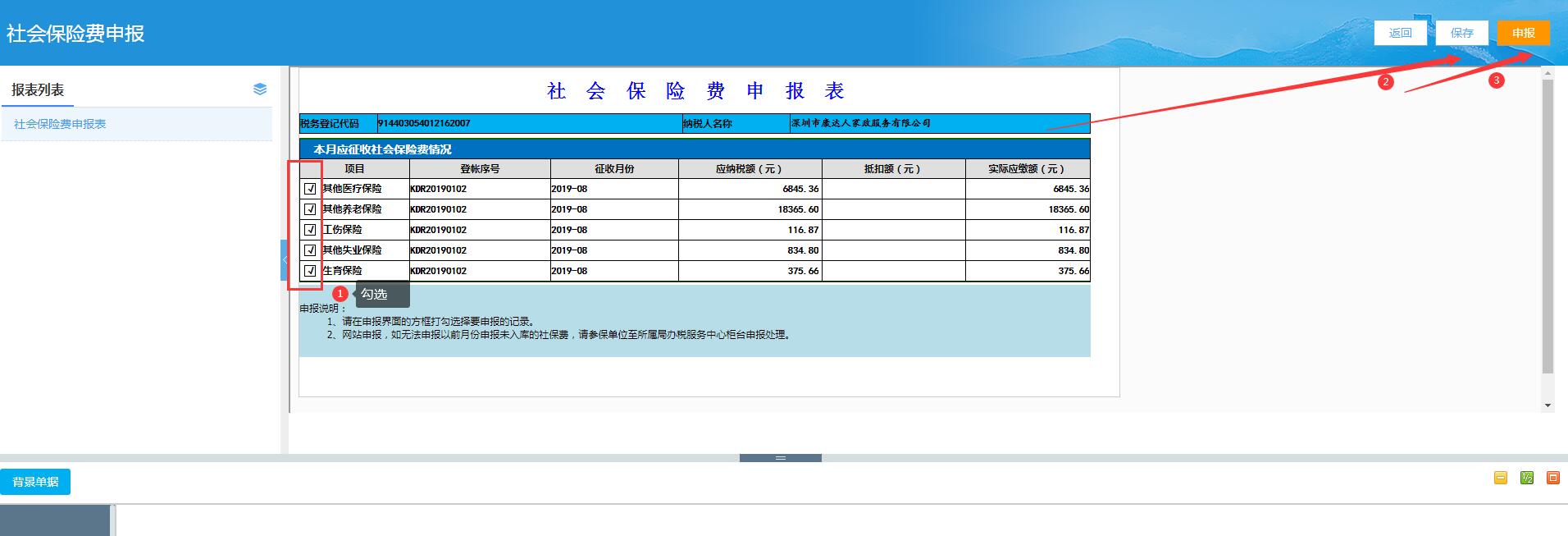Uncheck the 生育保险 row checkbox
1568x536 pixels.
(x=310, y=271)
